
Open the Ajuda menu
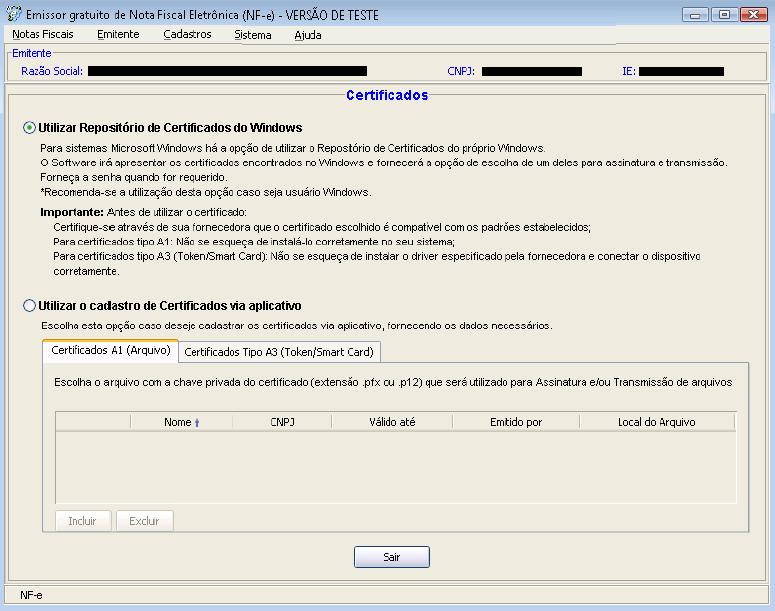pyautogui.click(x=308, y=35)
